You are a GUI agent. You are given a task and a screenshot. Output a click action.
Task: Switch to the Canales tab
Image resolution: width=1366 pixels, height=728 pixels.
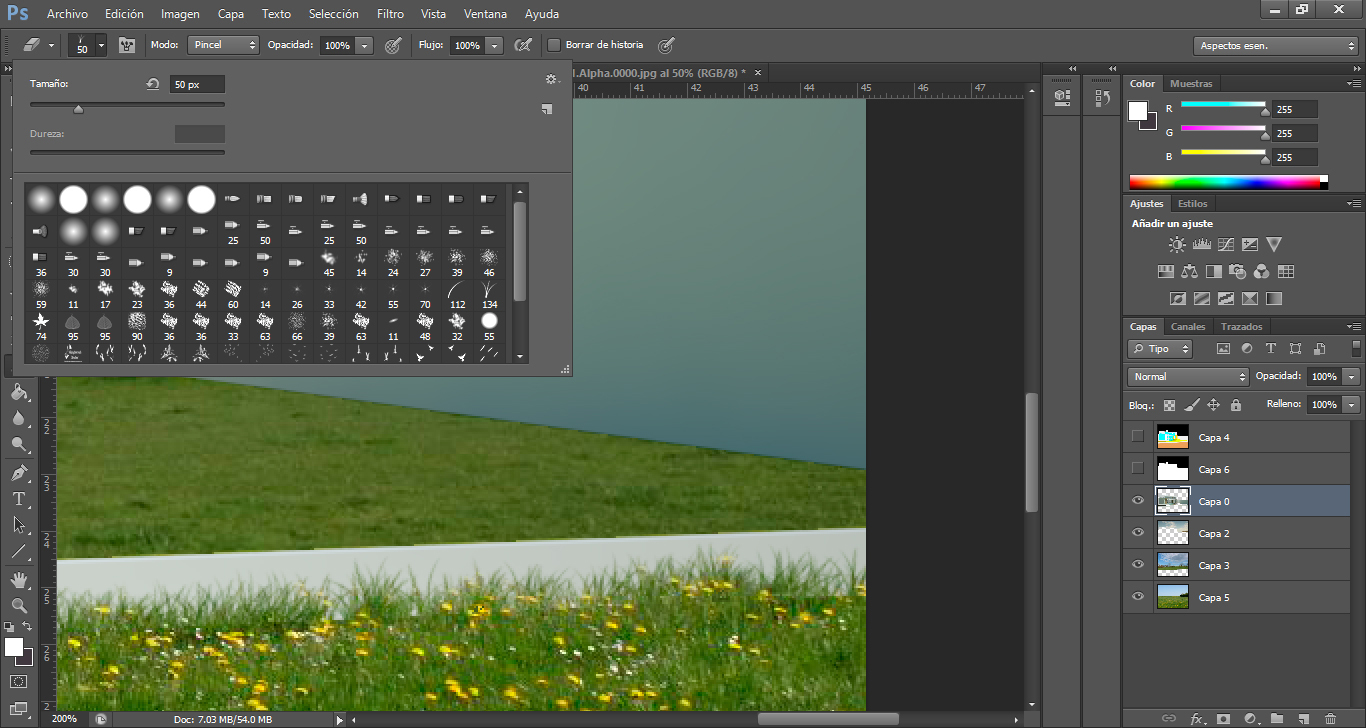pos(1188,326)
